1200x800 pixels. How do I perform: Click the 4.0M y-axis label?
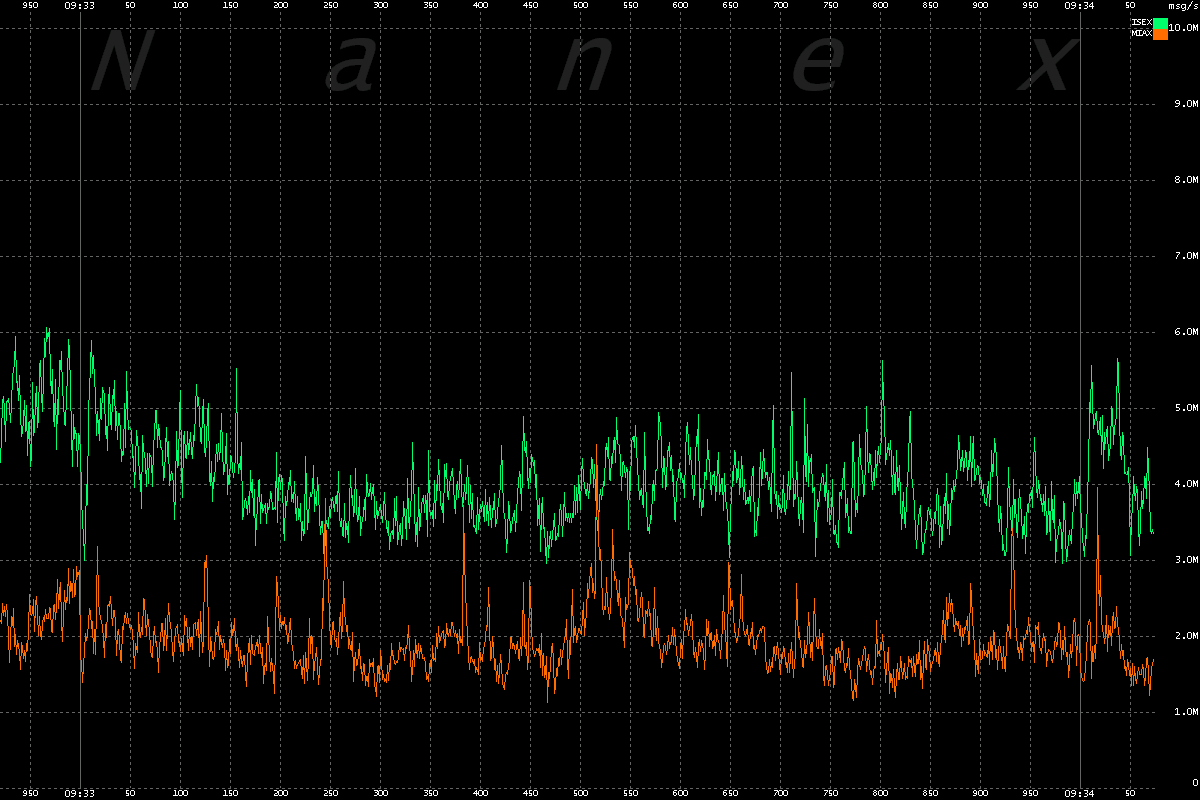click(x=1186, y=484)
